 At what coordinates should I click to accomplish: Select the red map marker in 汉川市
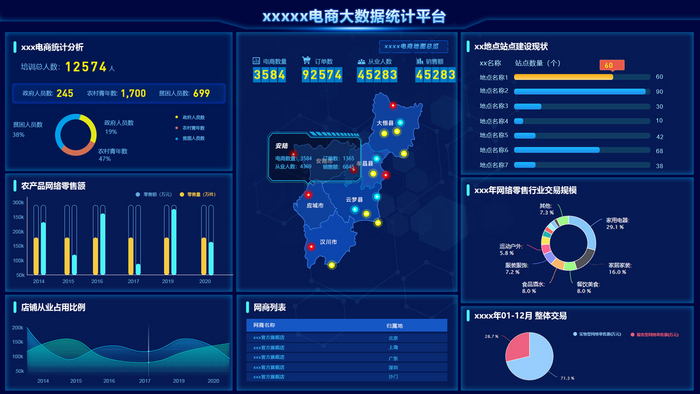pyautogui.click(x=311, y=247)
